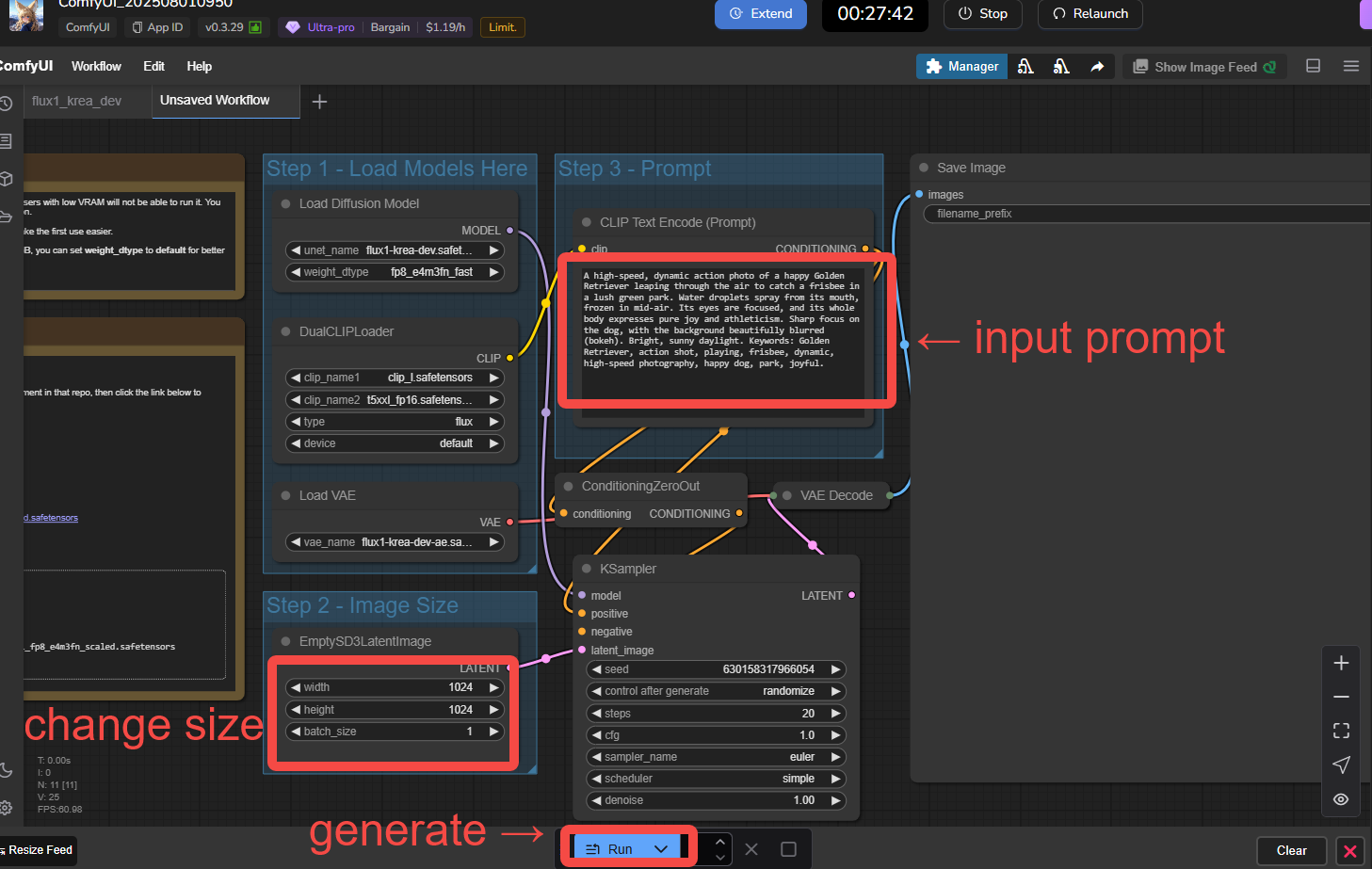Open scheduler simple selector
Screen dimensions: 1372x869
point(716,779)
